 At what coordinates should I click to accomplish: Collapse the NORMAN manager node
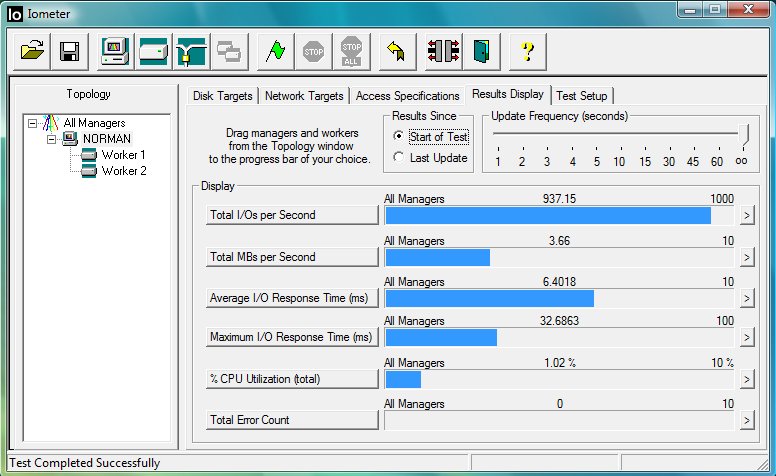click(51, 140)
